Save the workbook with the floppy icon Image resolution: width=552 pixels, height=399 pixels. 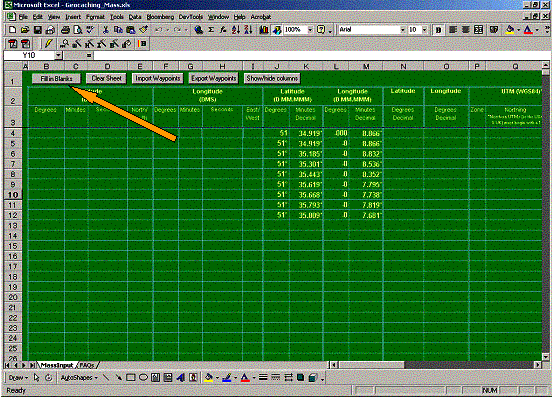[x=38, y=30]
